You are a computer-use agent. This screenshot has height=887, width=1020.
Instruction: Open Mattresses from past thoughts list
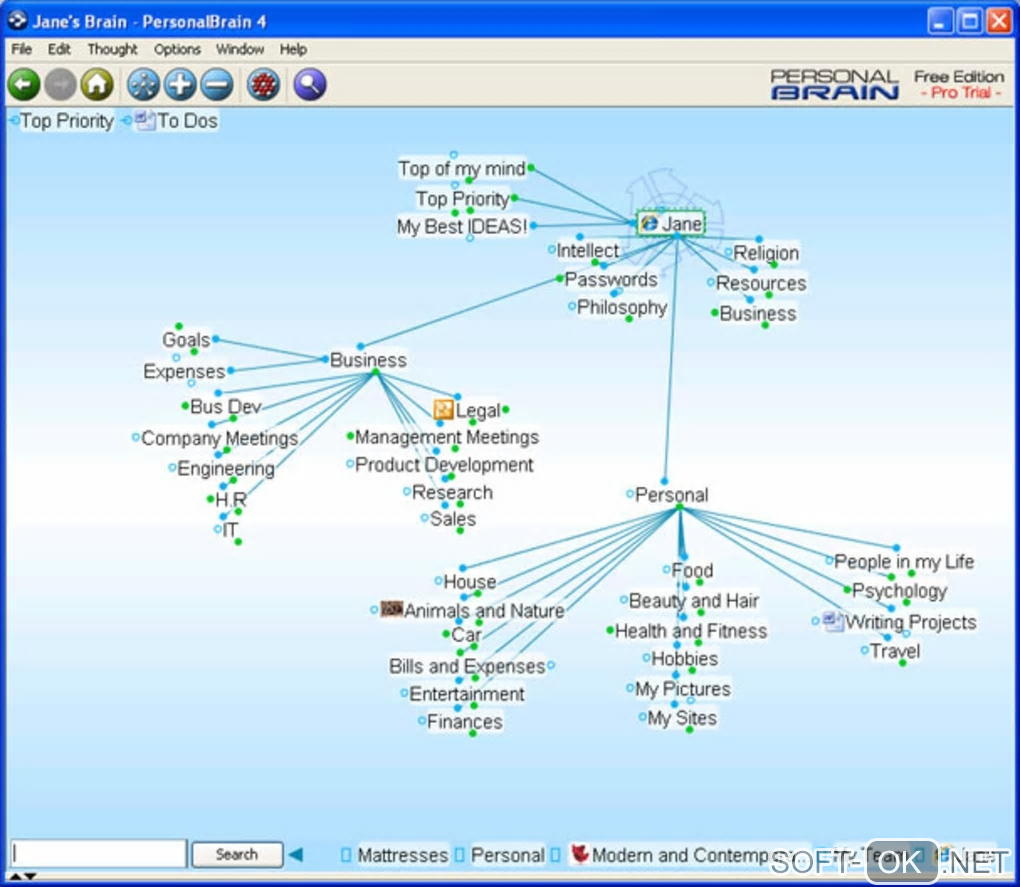403,854
